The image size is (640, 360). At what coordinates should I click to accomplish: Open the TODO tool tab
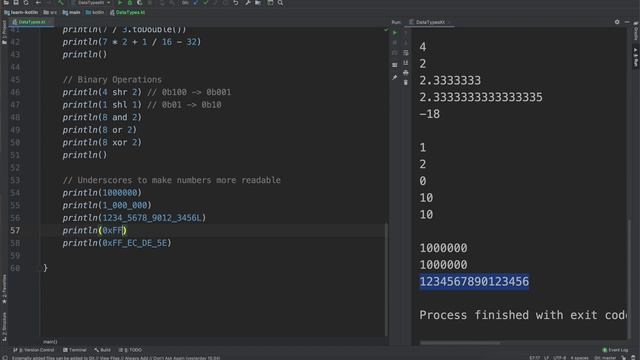(130, 350)
